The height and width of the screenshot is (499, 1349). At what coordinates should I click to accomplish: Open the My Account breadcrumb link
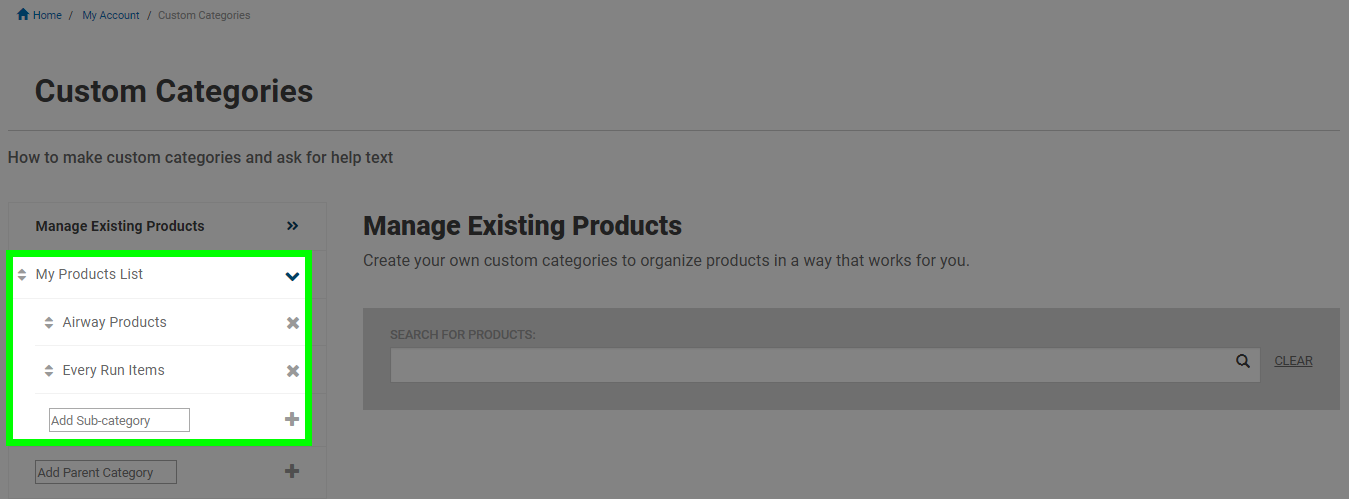(111, 15)
